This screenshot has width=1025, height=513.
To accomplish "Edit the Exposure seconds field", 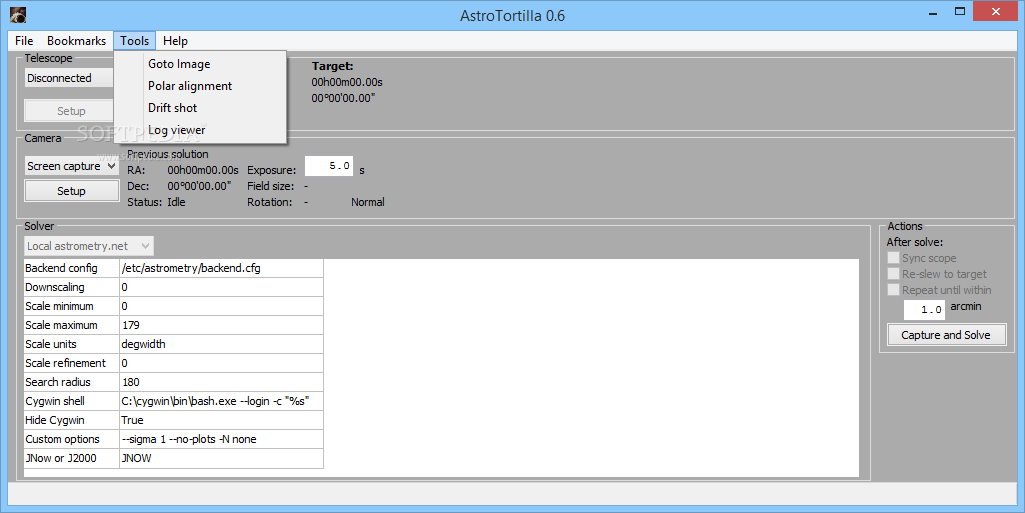I will point(329,166).
